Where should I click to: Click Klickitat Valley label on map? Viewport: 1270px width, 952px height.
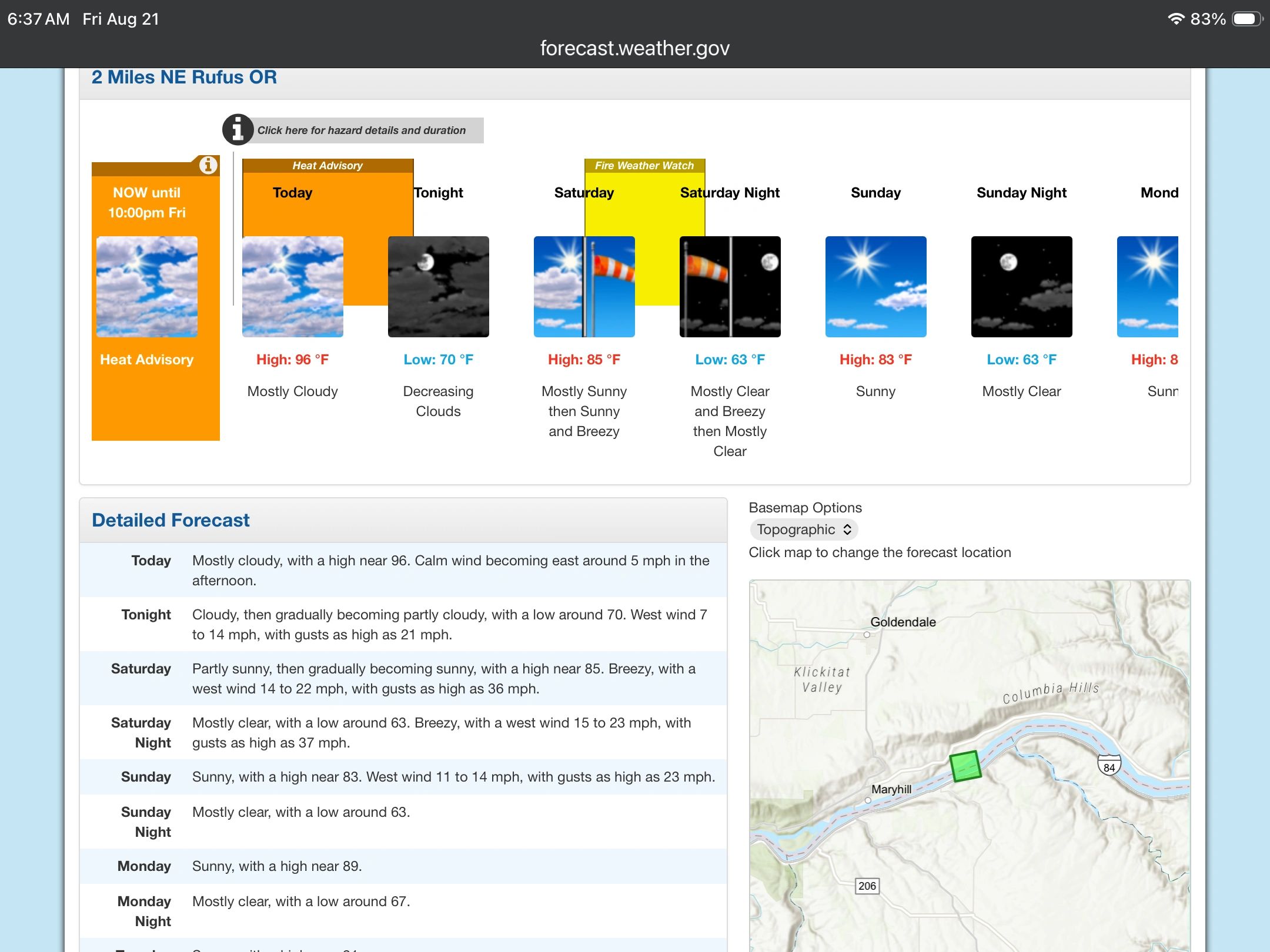point(822,679)
